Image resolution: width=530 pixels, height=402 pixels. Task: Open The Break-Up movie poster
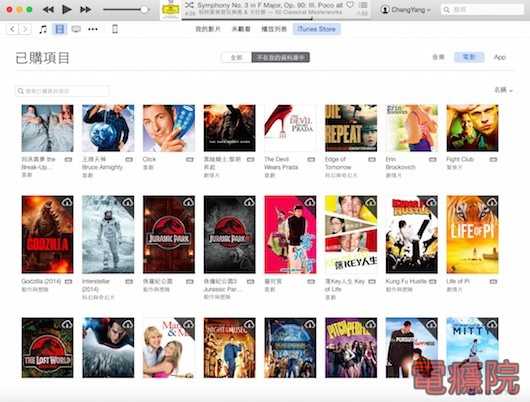(x=47, y=128)
